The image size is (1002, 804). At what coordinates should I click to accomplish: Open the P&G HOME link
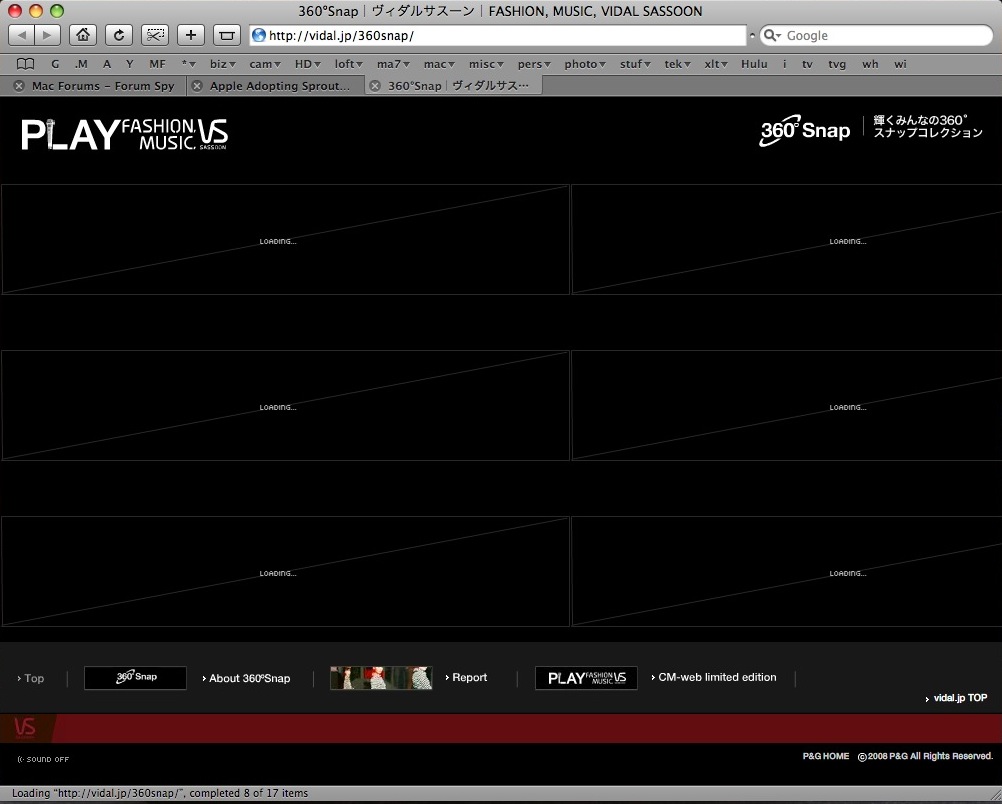826,756
